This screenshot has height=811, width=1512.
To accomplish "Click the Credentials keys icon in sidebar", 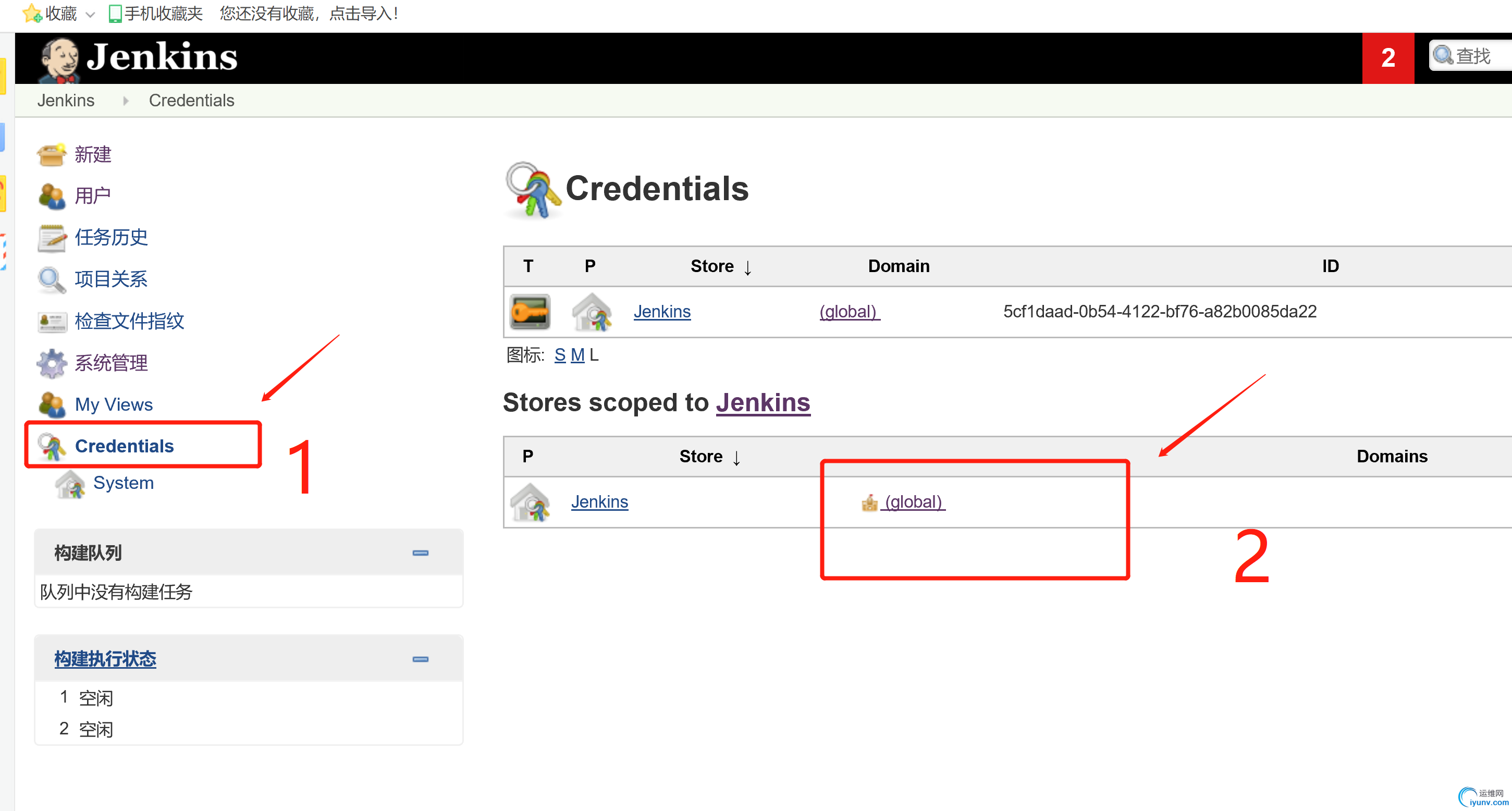I will (51, 447).
